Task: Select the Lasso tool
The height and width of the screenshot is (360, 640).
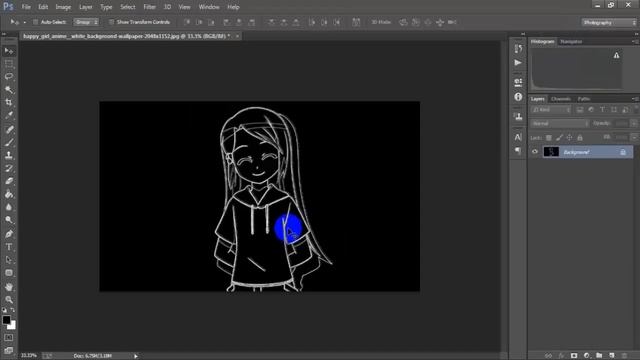Action: point(9,76)
